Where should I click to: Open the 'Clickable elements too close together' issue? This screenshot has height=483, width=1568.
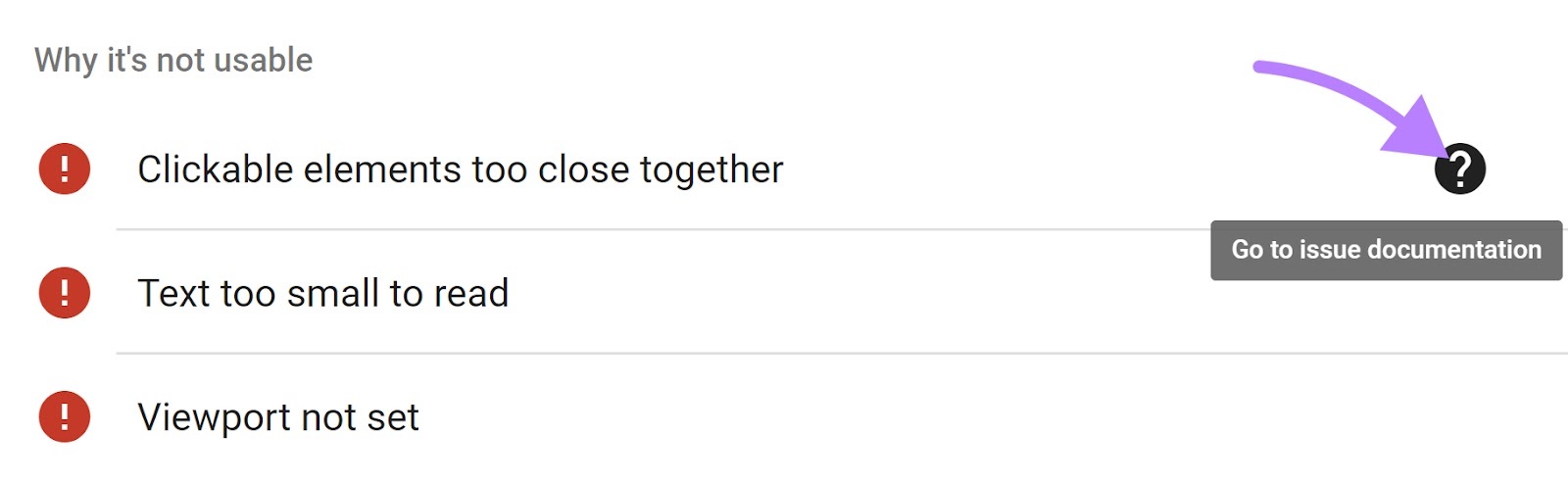[x=460, y=169]
